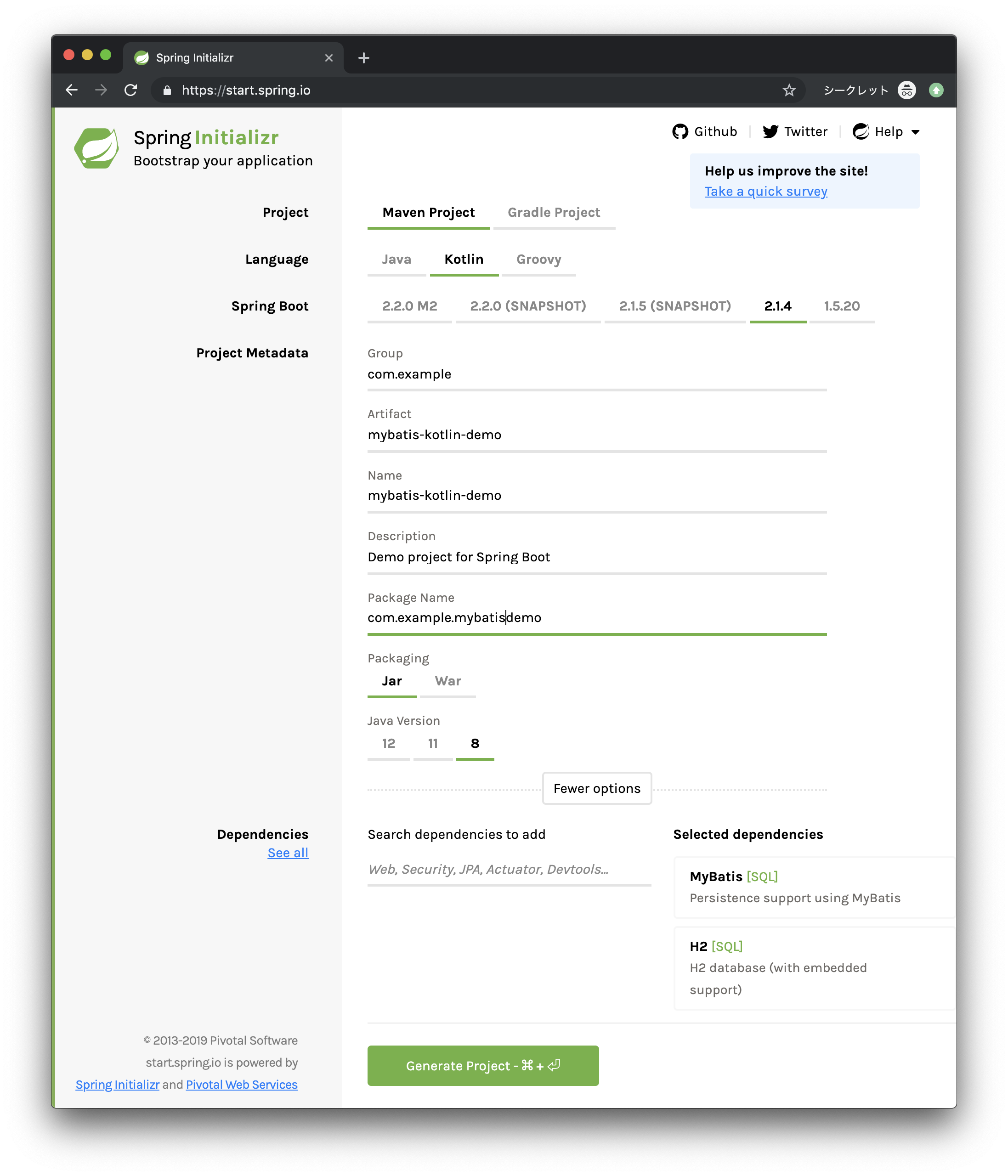The width and height of the screenshot is (1008, 1176).
Task: Expand all dependencies via See all
Action: [x=288, y=852]
